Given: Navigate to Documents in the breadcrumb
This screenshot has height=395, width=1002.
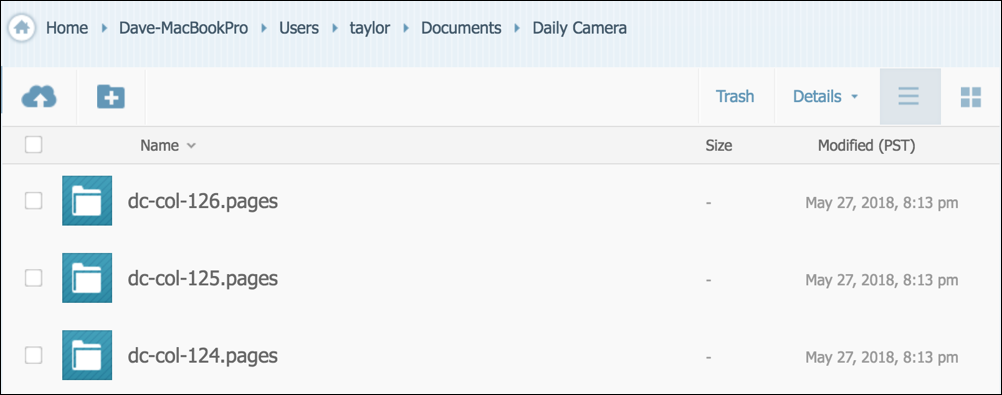Looking at the screenshot, I should [461, 28].
